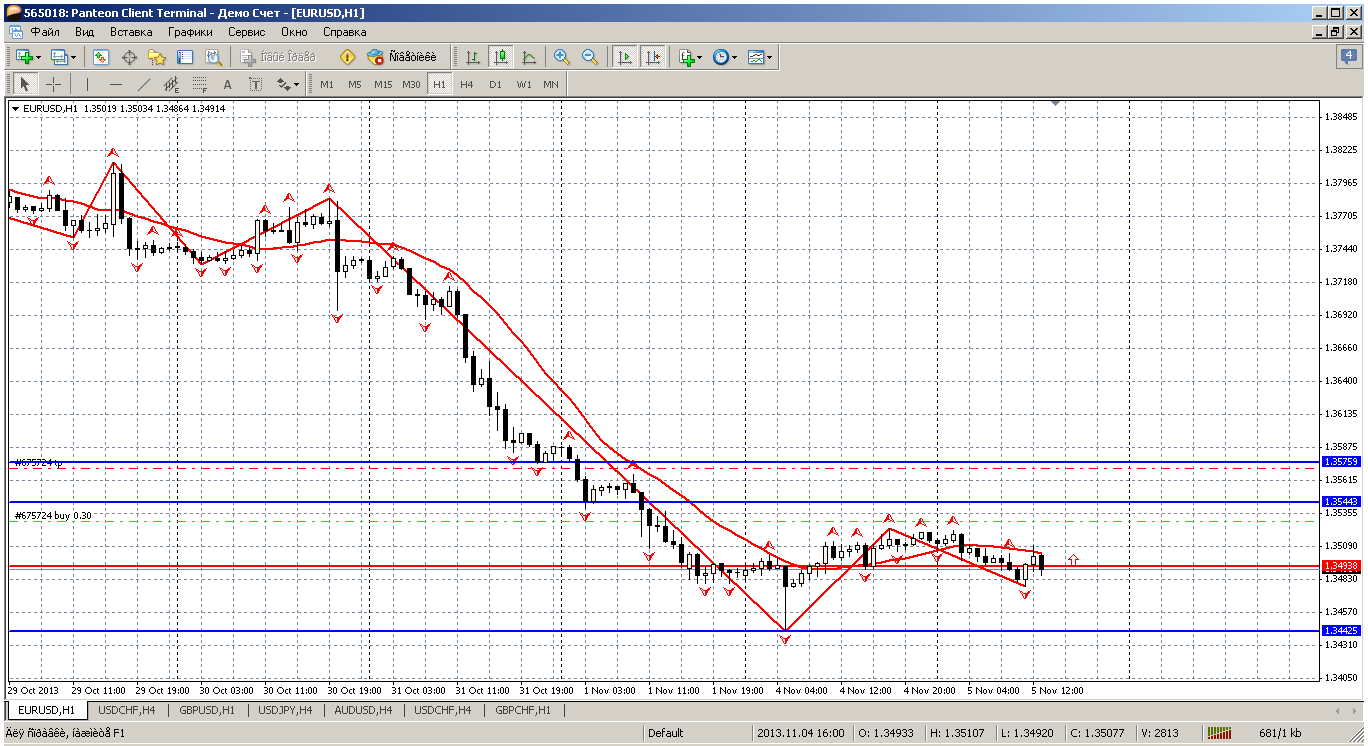Select the horizontal line drawing tool
1368x746 pixels.
(x=115, y=84)
